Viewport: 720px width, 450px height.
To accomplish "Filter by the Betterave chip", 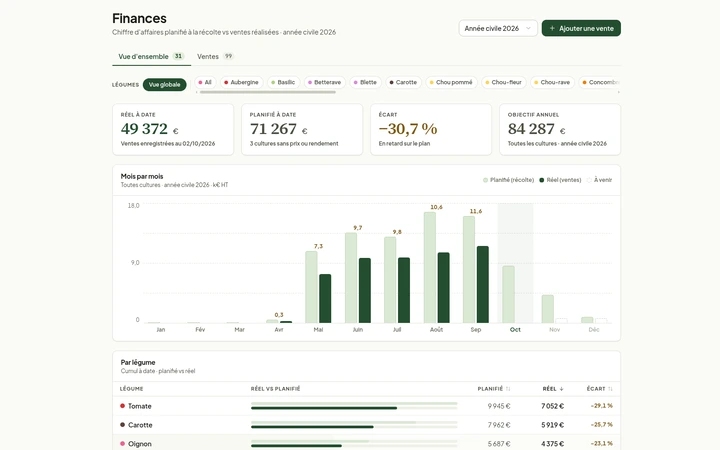I will click(x=325, y=83).
